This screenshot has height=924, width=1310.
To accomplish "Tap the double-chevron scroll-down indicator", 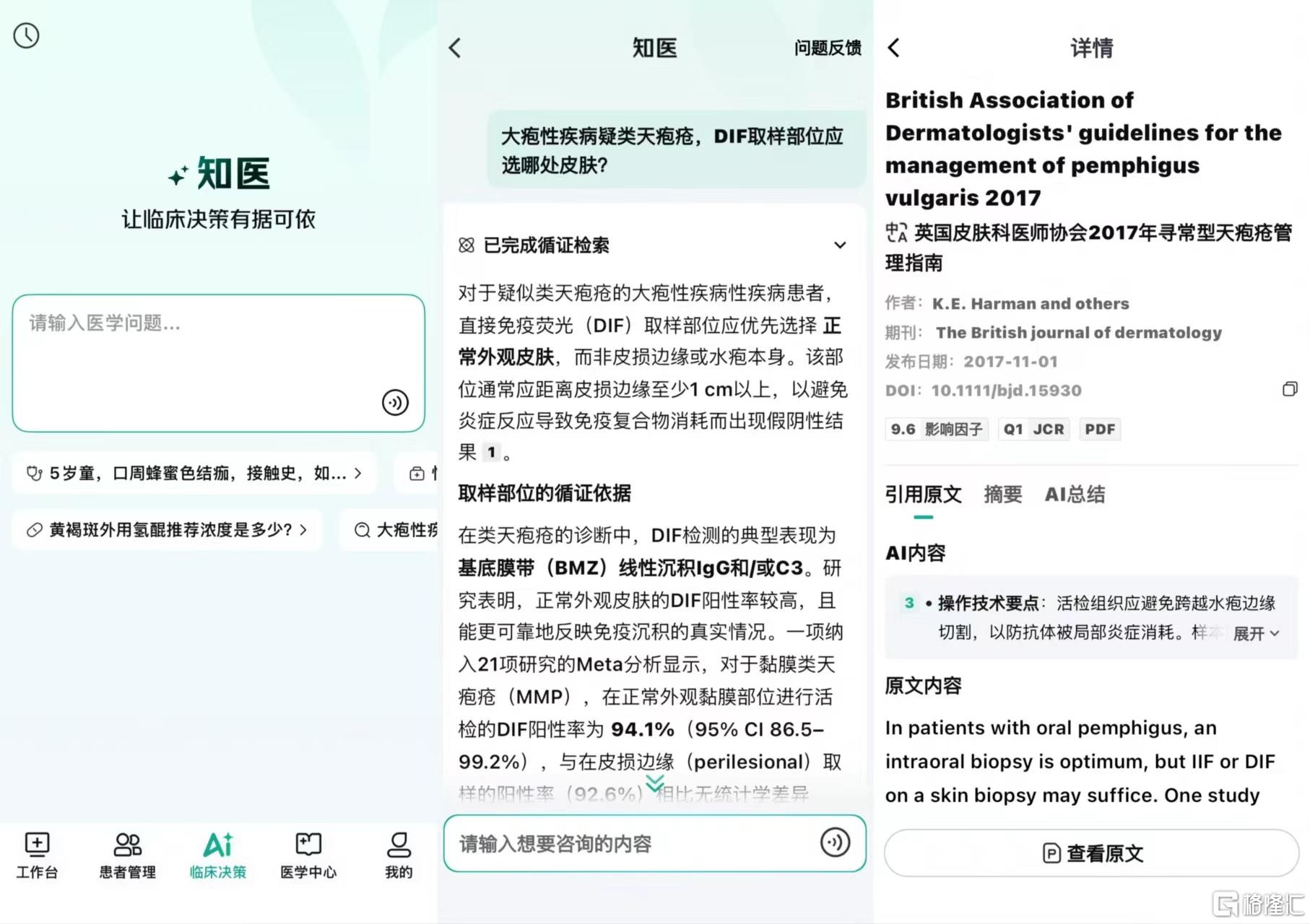I will click(x=655, y=784).
